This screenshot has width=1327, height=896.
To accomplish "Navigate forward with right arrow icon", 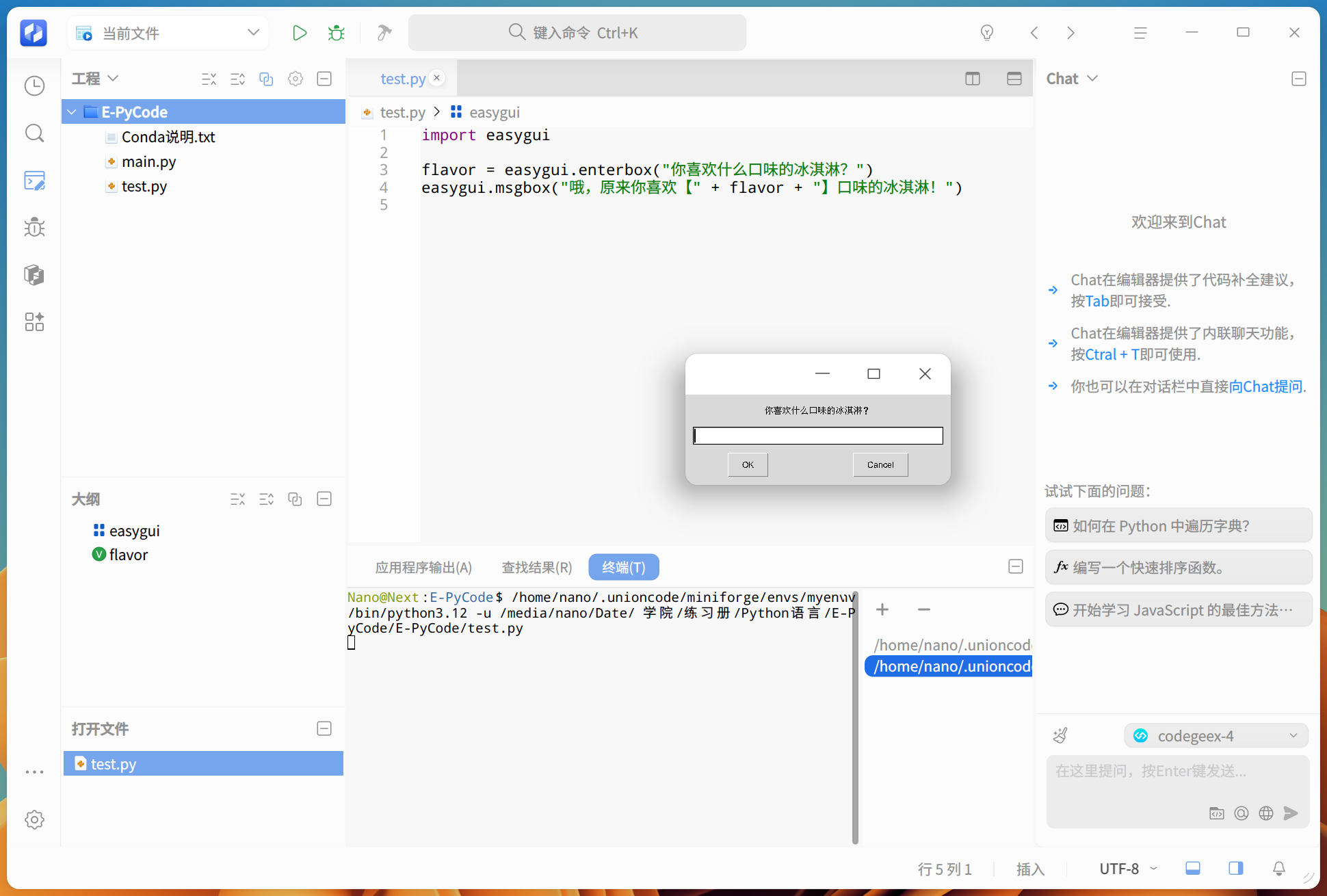I will 1071,33.
